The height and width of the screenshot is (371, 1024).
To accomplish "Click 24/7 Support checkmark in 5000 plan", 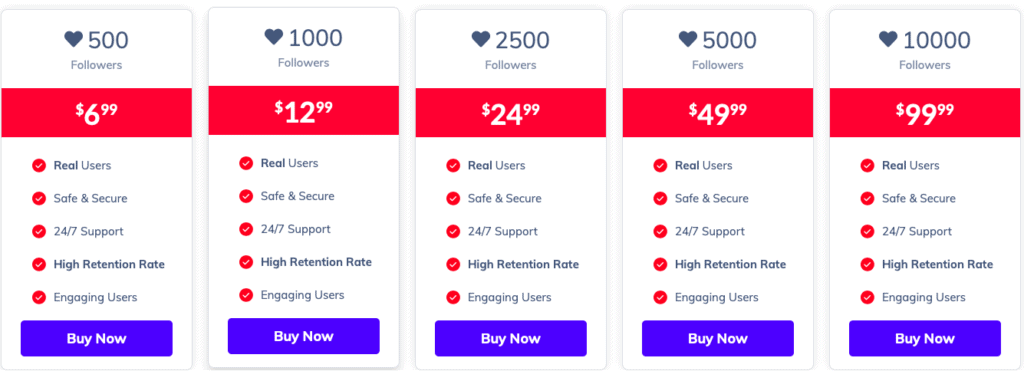I will 660,231.
